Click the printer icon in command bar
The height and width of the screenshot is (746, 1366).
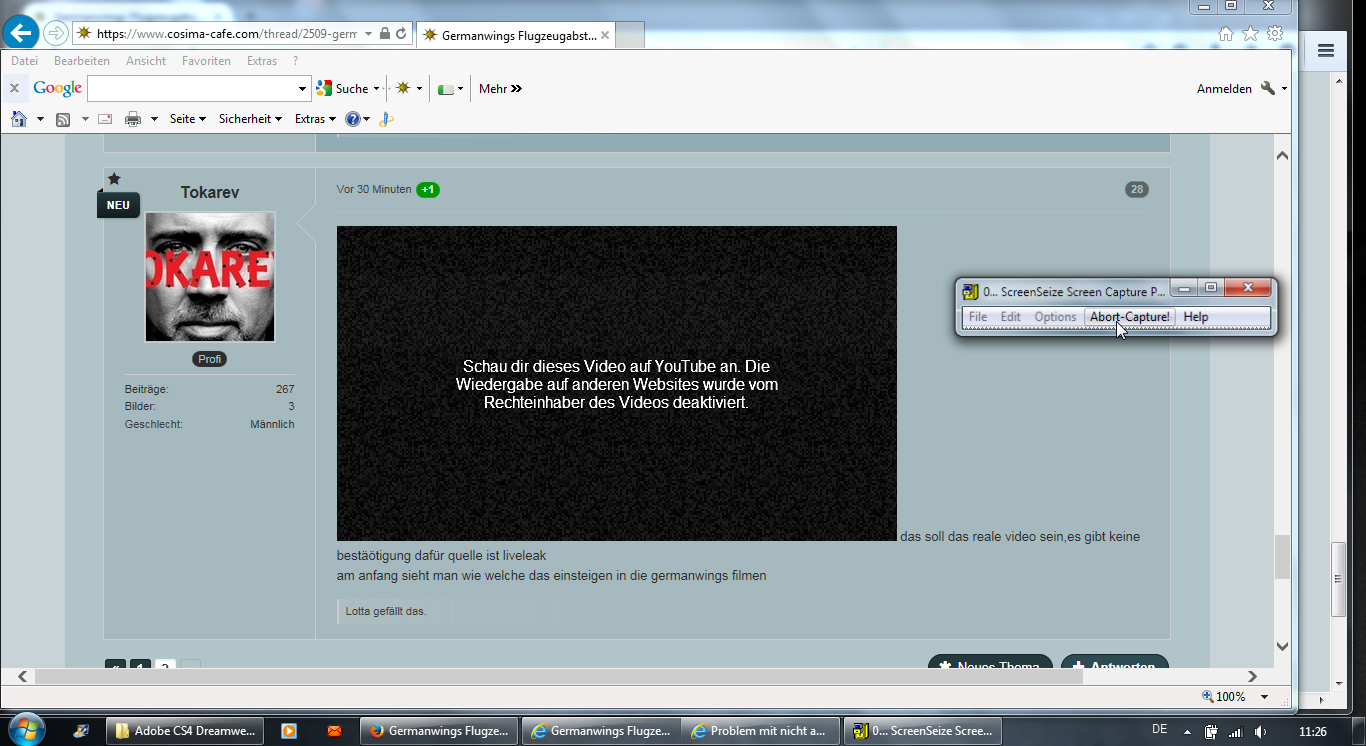[133, 119]
